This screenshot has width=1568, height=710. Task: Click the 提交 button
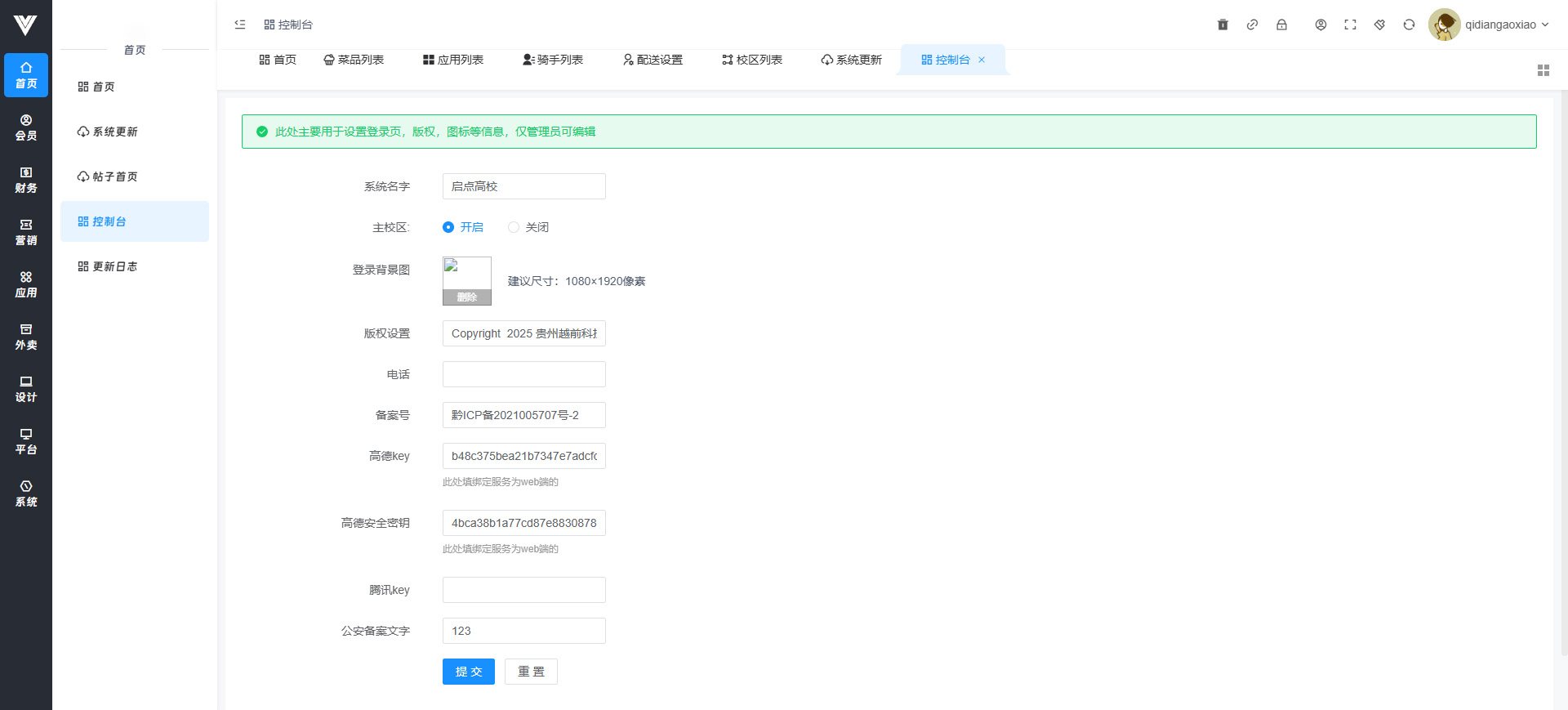click(x=468, y=672)
